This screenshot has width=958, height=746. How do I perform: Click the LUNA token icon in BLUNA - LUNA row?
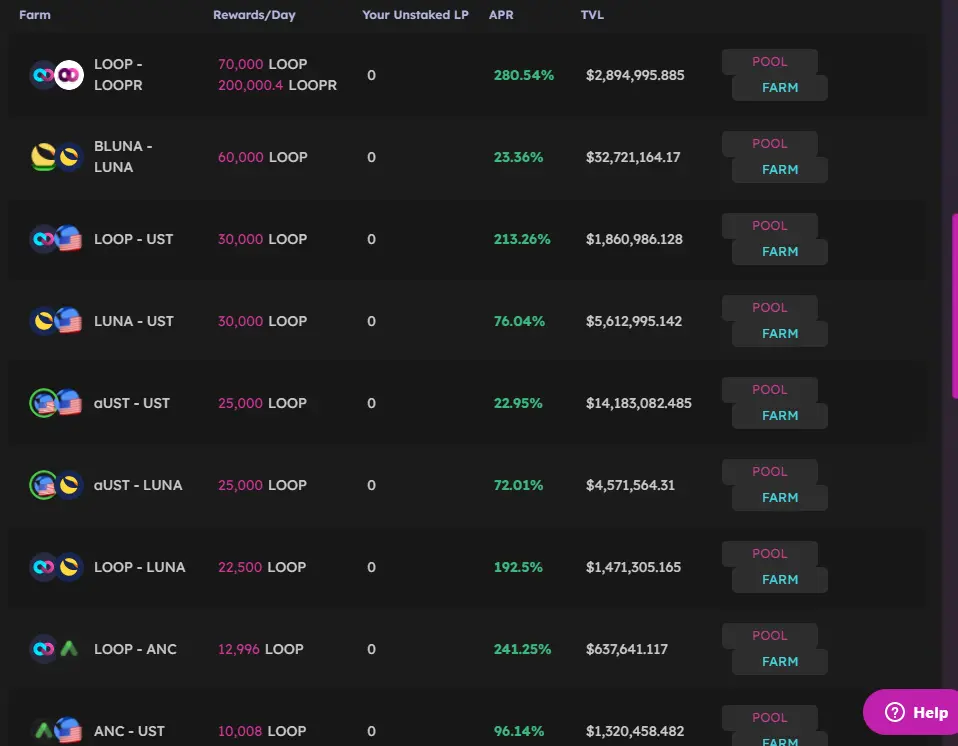tap(69, 157)
